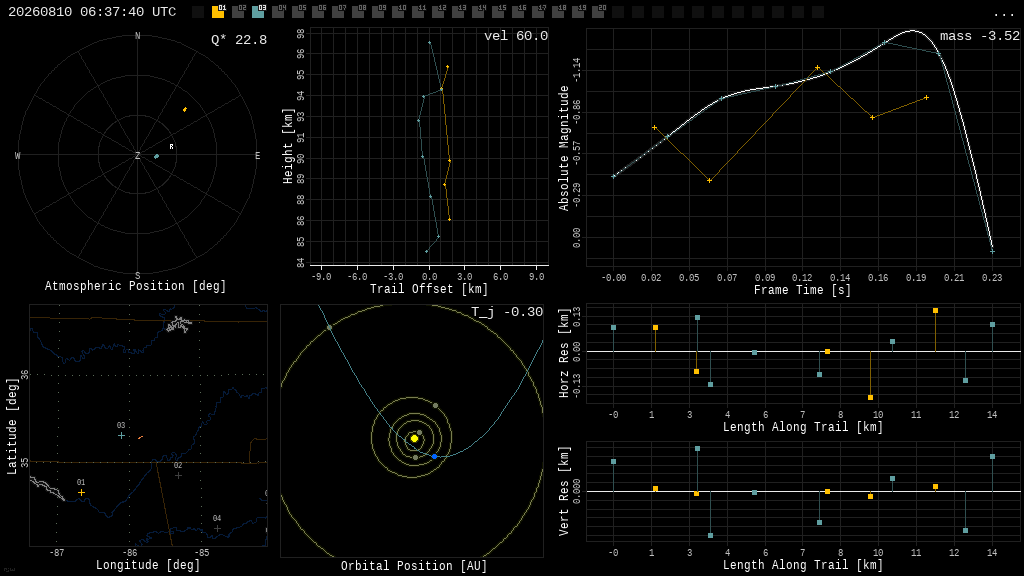Toggle station 08 box in top bar
Screen dimensions: 1024x576
pyautogui.click(x=358, y=12)
